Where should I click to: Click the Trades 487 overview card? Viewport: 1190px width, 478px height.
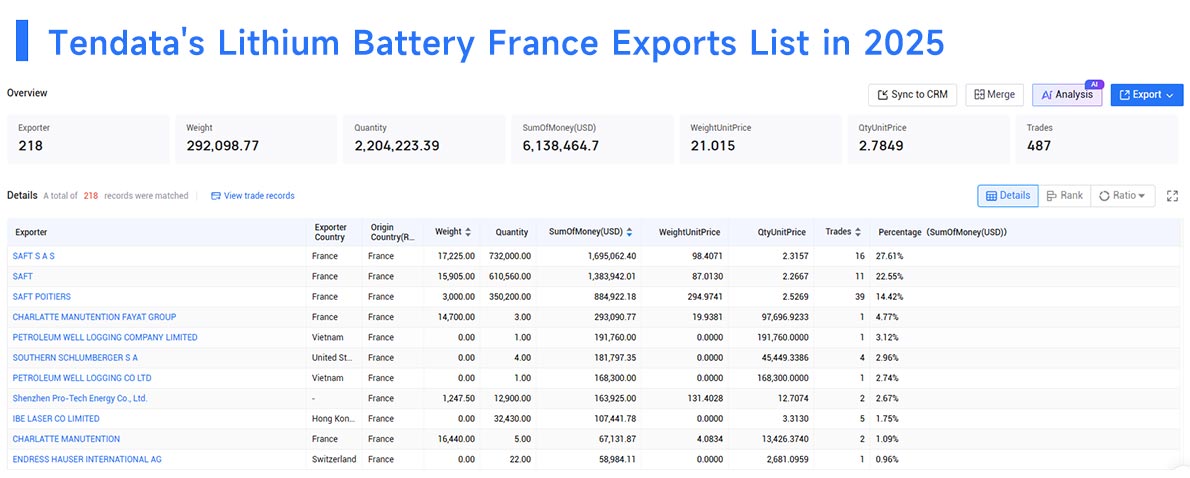pos(1097,139)
